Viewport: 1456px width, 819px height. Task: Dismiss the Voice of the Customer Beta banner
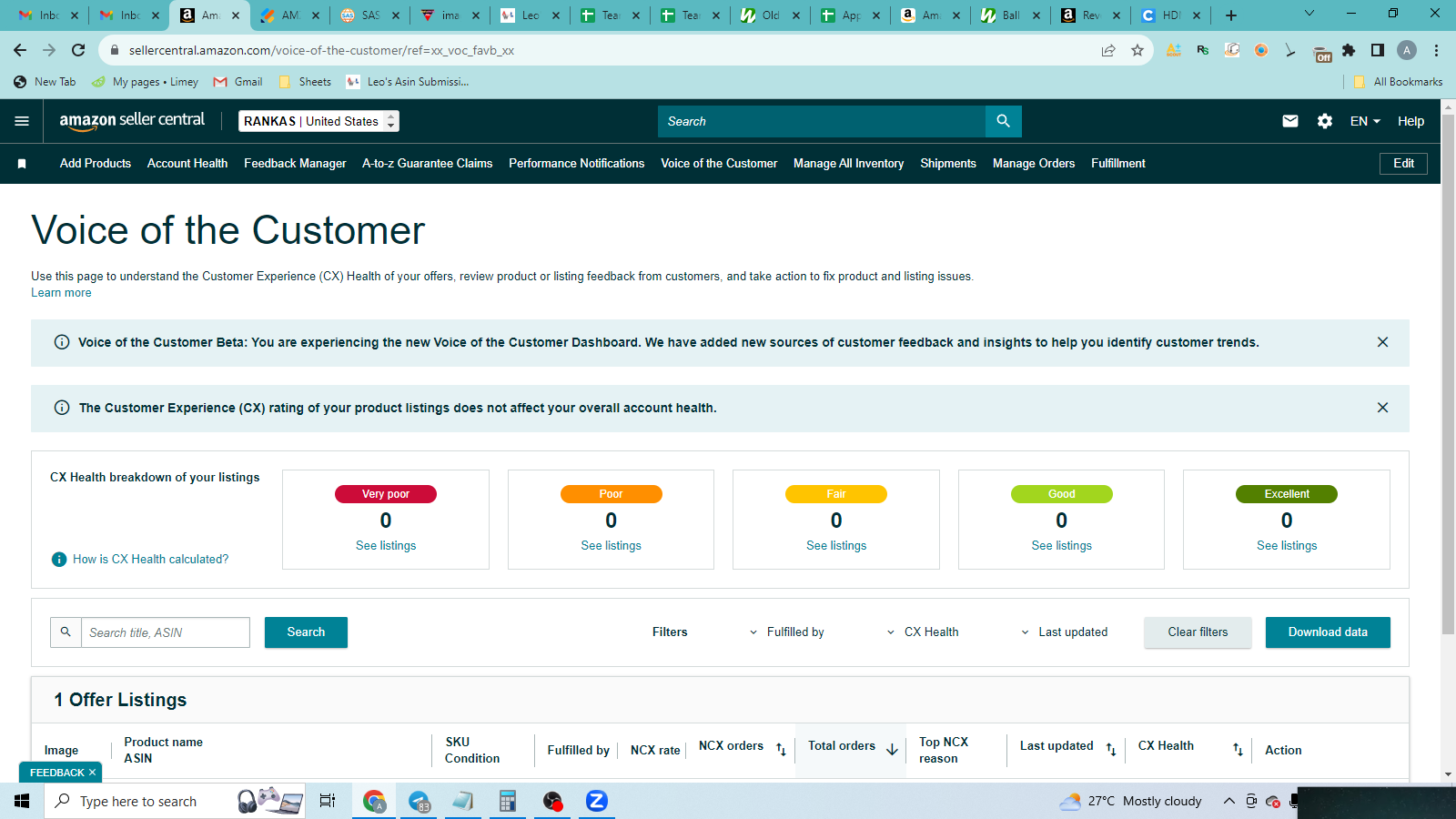coord(1382,342)
